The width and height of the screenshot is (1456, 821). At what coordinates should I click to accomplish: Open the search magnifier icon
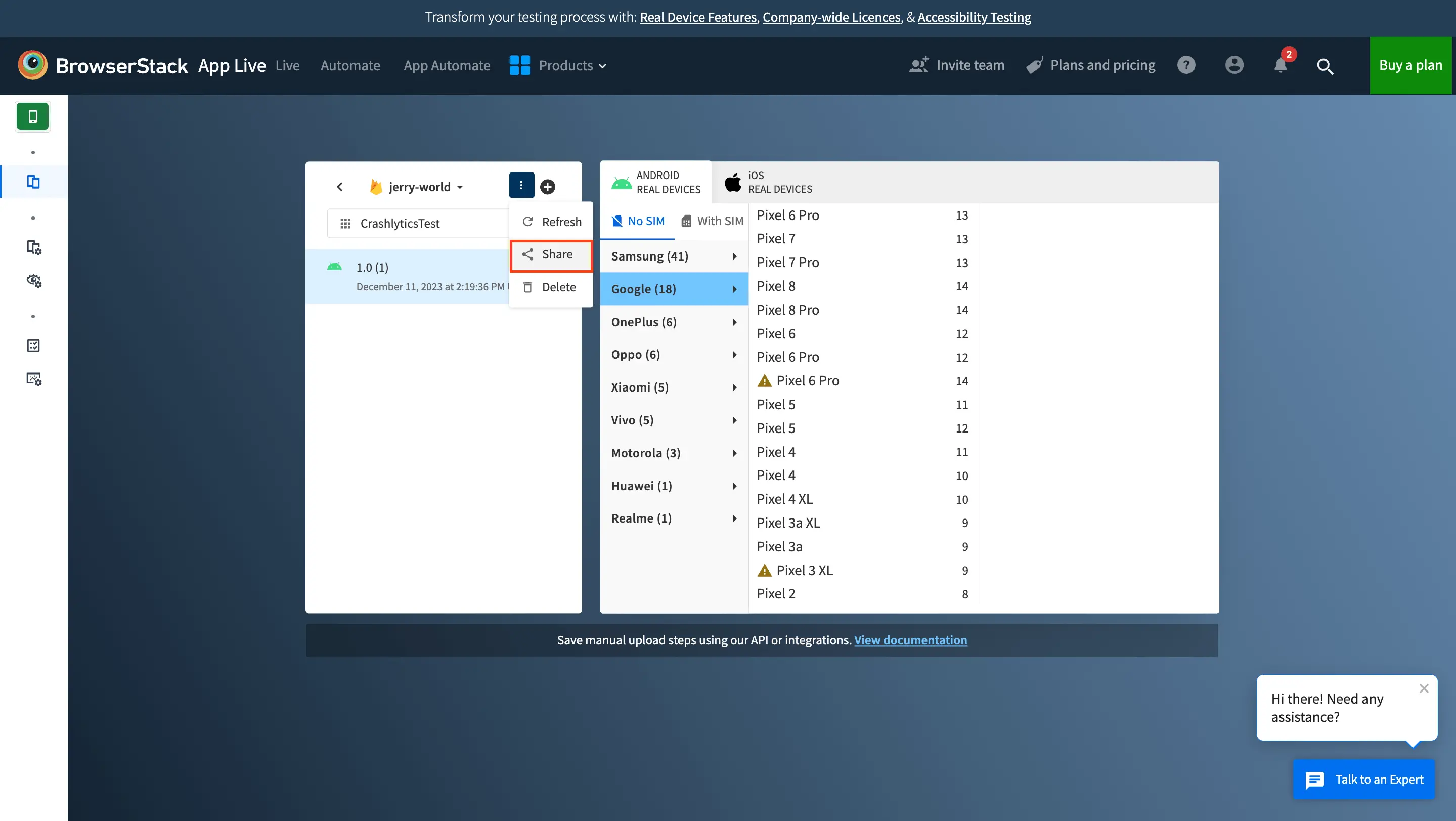[x=1325, y=67]
